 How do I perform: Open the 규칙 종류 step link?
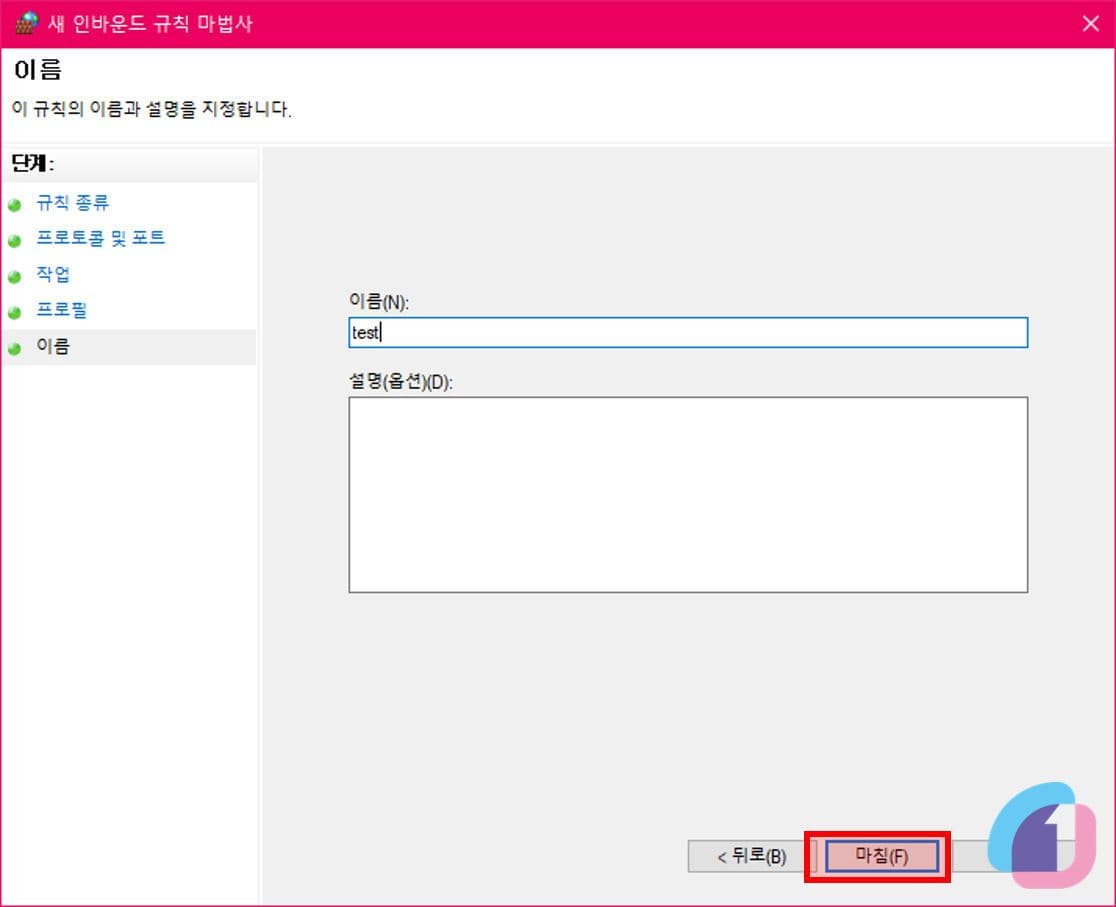72,203
